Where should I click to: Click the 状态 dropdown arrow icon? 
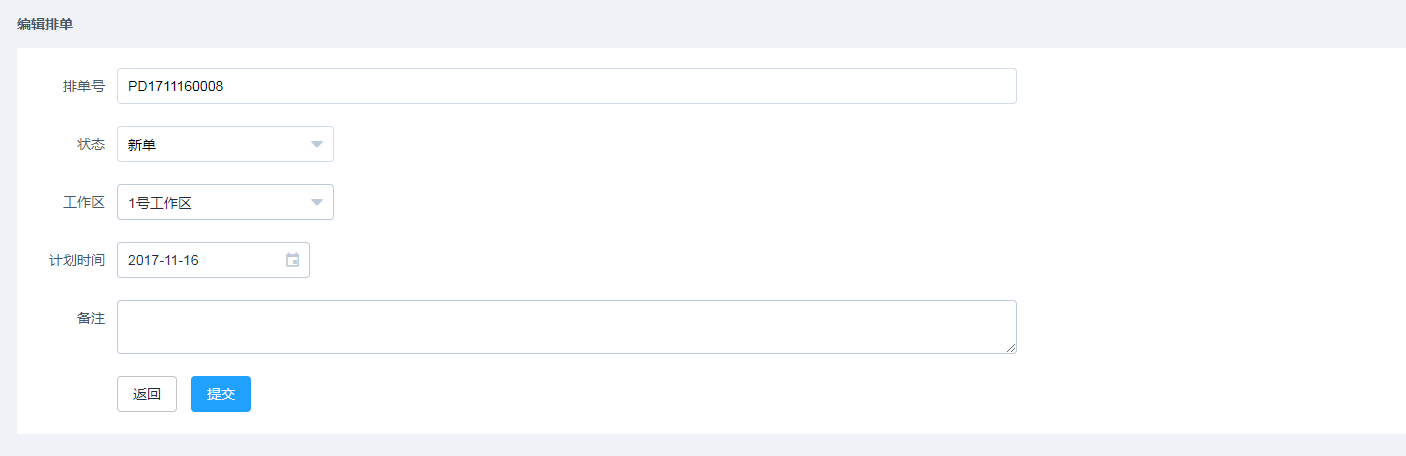pyautogui.click(x=317, y=144)
